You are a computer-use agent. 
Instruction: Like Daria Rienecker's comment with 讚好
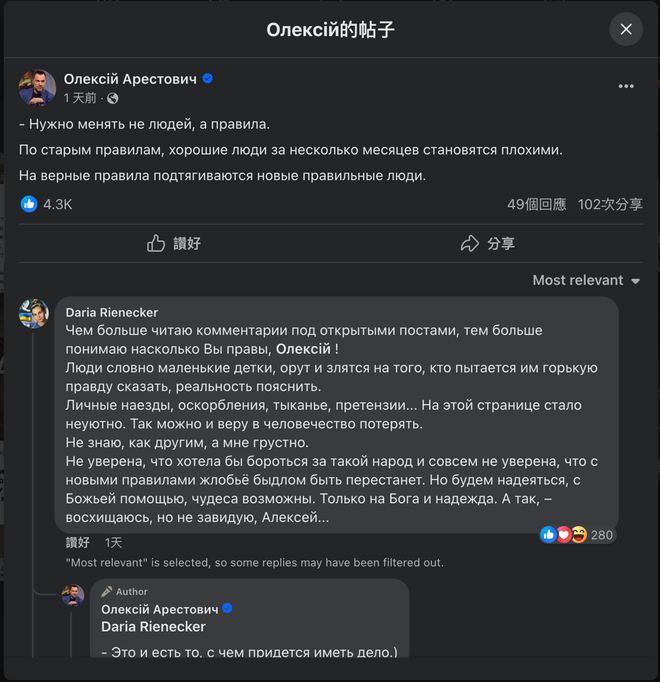[78, 542]
